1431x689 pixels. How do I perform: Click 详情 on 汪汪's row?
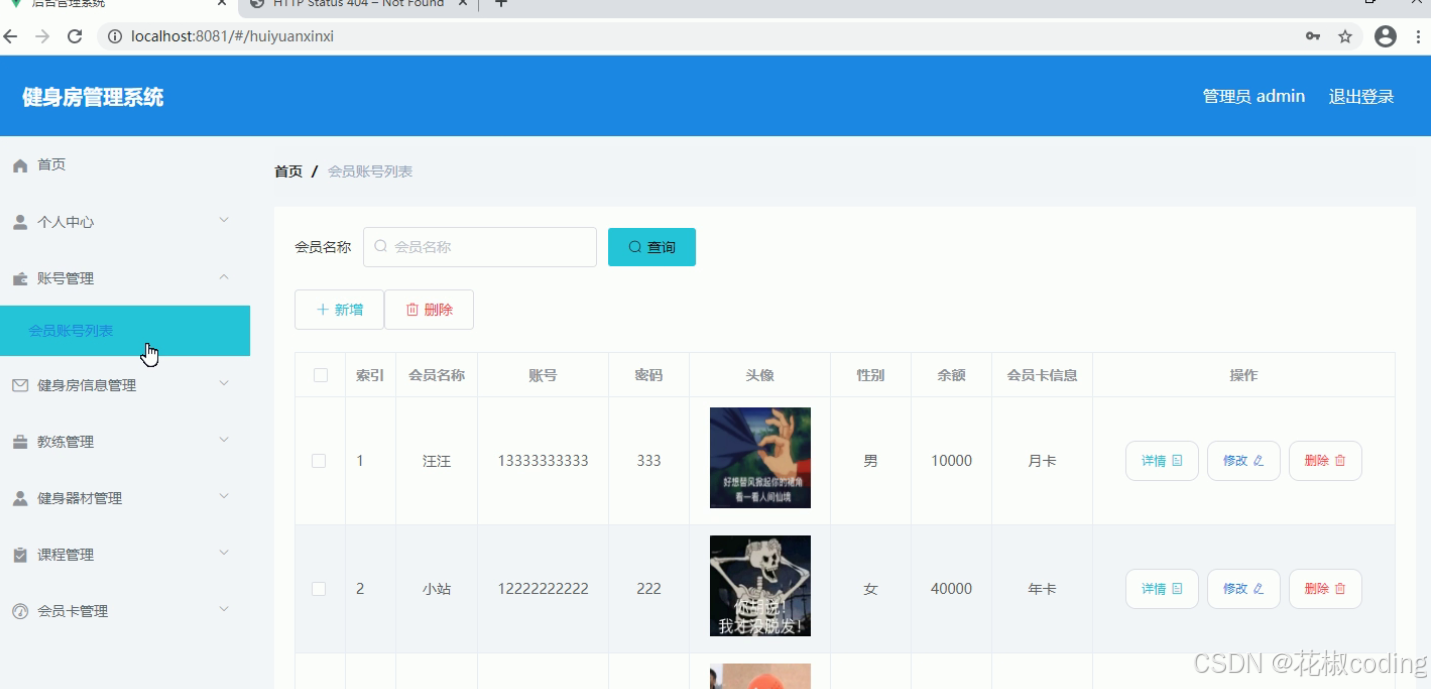(x=1161, y=460)
